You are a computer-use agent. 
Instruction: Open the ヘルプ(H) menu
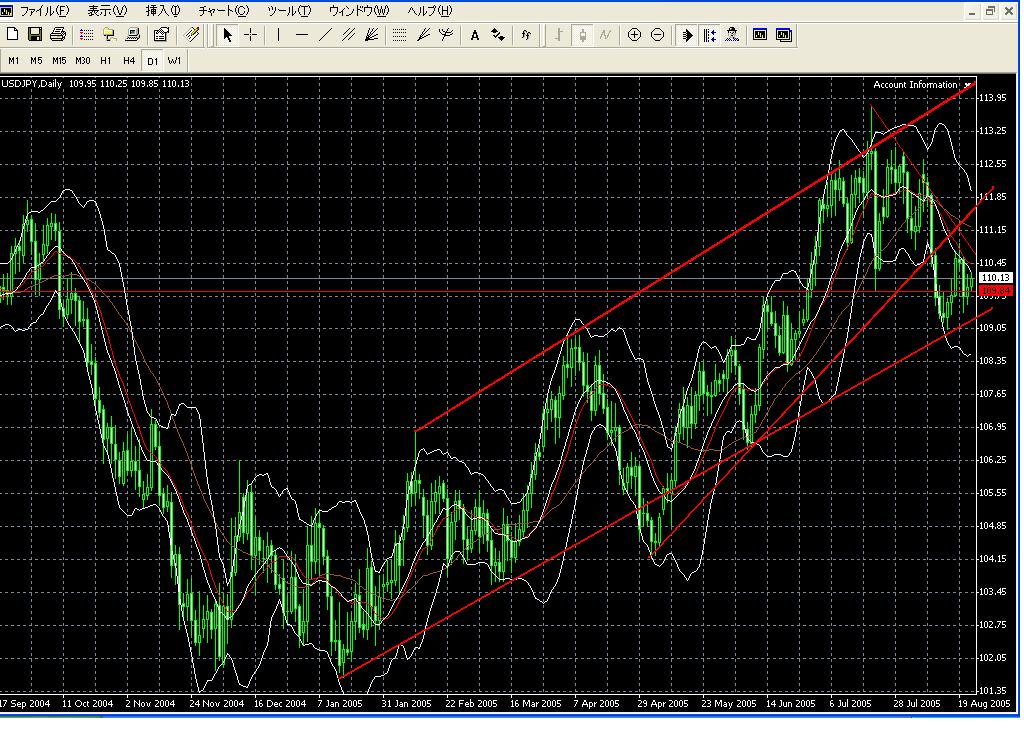tap(429, 11)
